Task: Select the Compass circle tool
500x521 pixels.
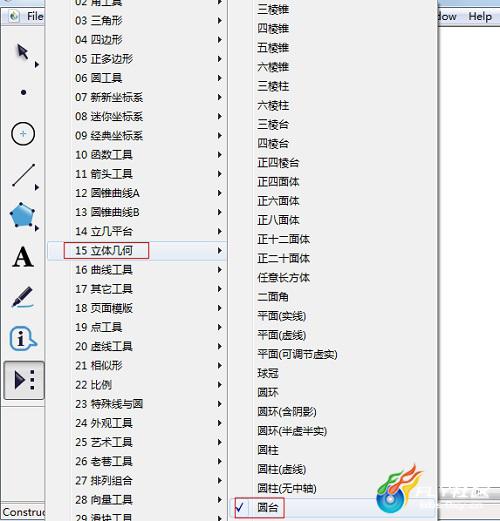Action: pos(23,134)
